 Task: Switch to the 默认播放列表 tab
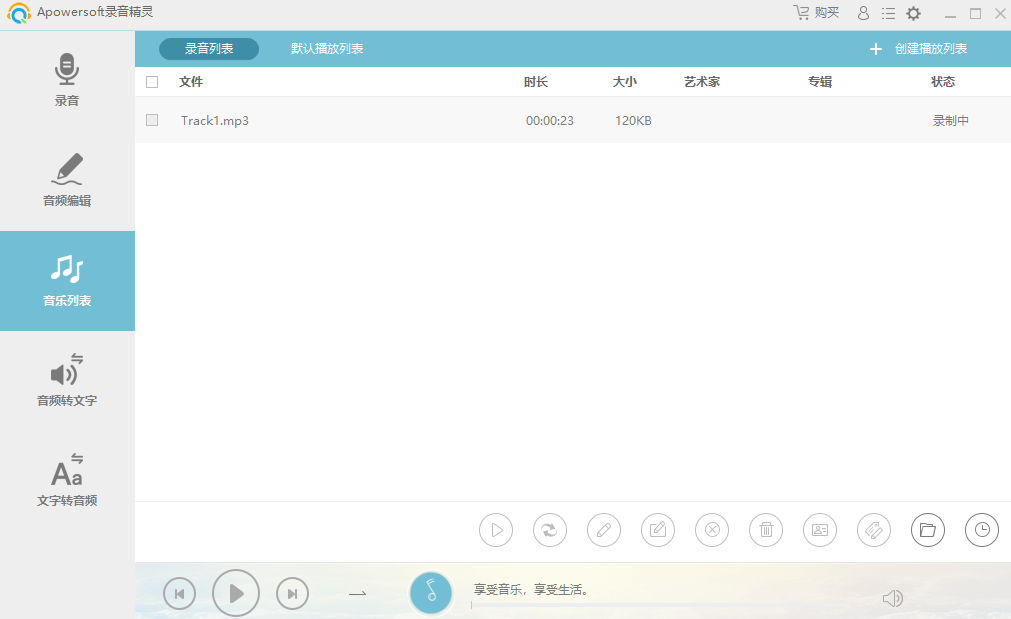(x=327, y=49)
